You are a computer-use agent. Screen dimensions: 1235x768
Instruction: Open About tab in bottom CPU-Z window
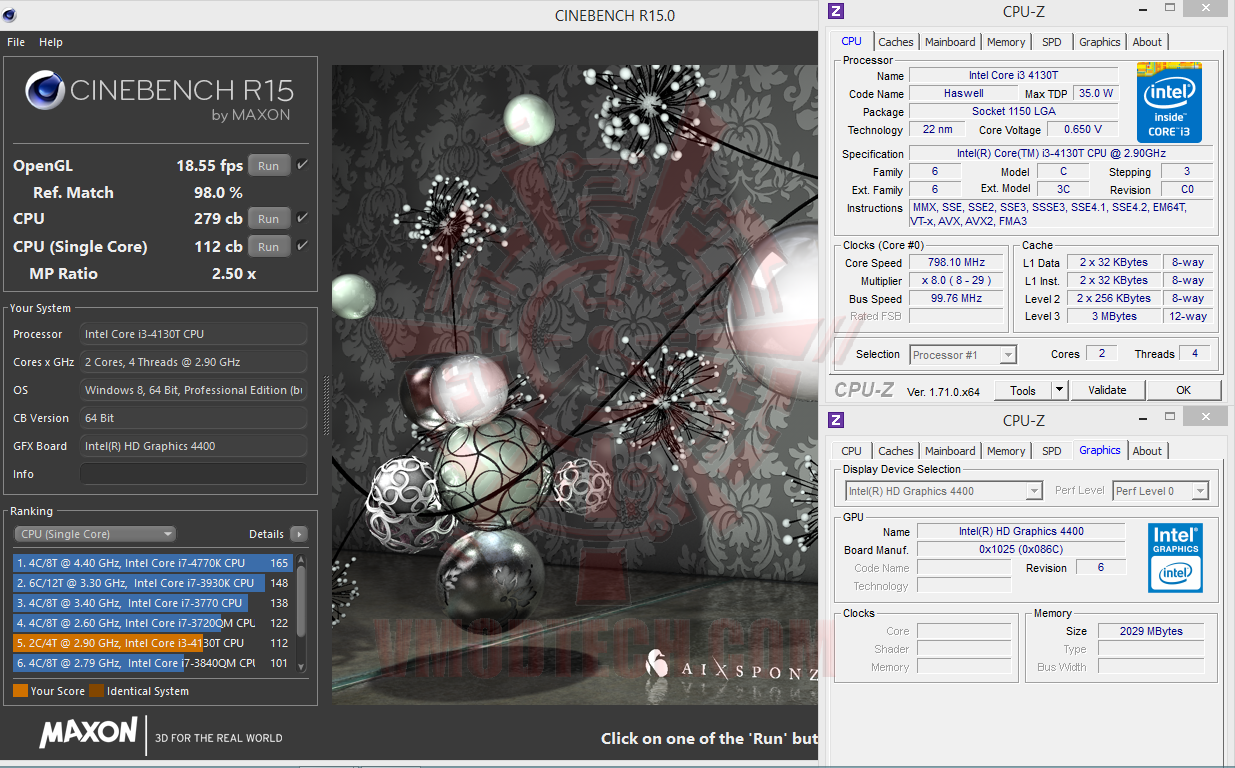point(1147,451)
